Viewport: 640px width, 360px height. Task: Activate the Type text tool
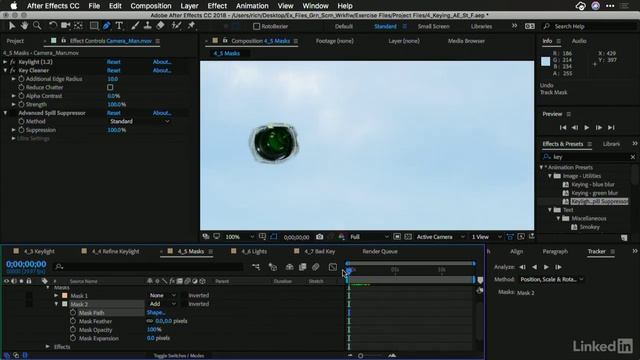[119, 26]
